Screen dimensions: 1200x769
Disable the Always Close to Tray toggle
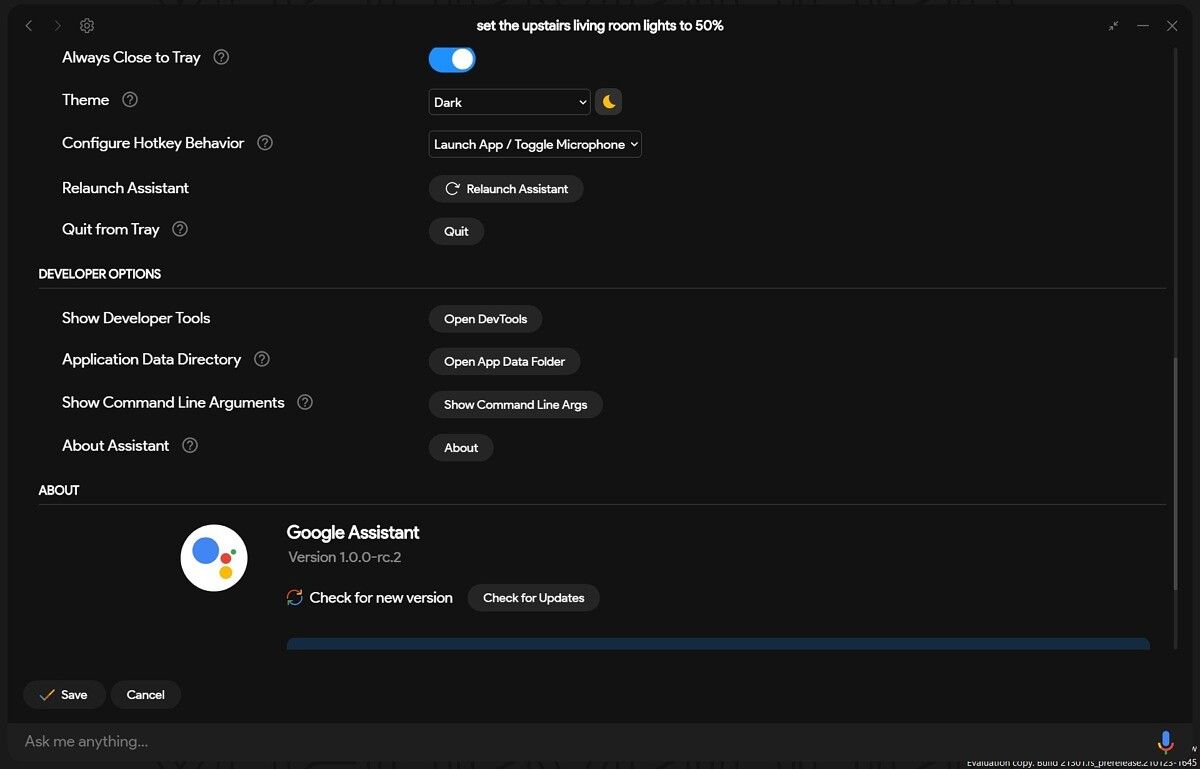[451, 59]
